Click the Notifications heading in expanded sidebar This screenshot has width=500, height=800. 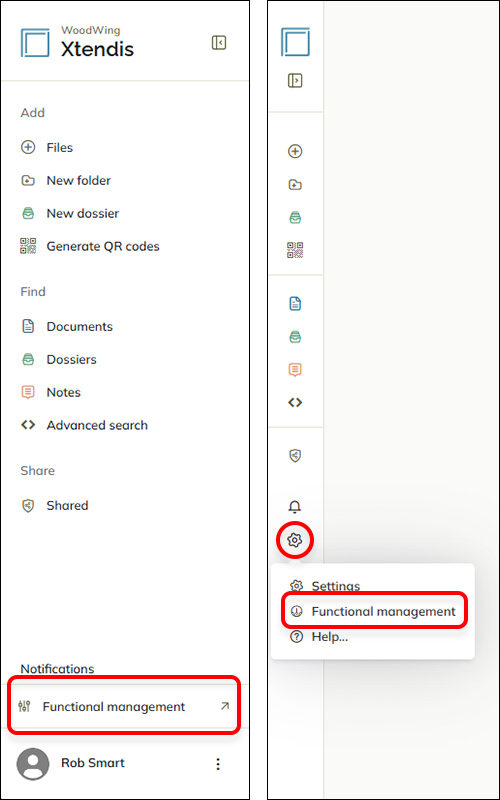57,669
